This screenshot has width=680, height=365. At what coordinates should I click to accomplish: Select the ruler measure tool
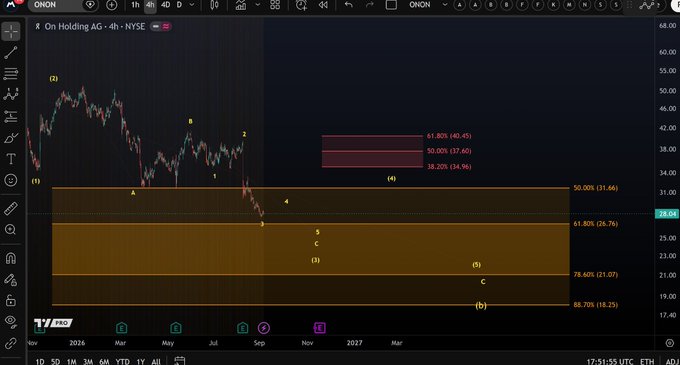(11, 209)
